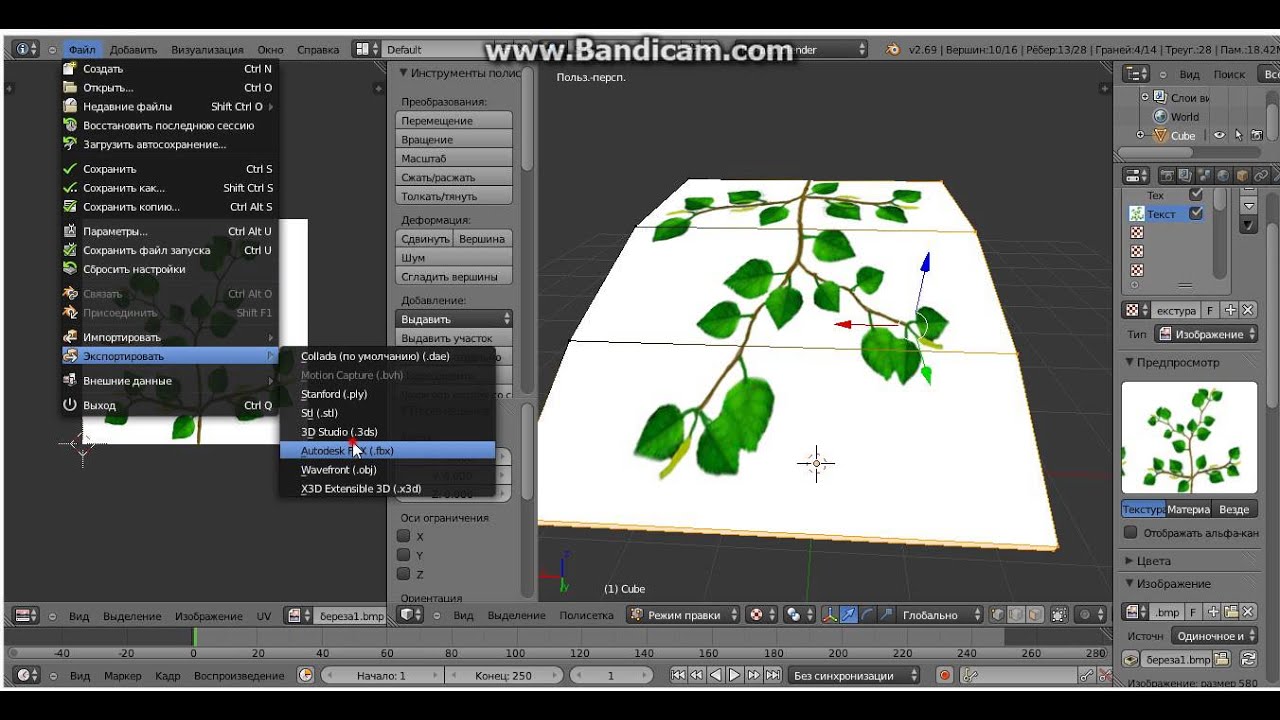The width and height of the screenshot is (1280, 720).
Task: Toggle Cube renderability camera icon
Action: [x=1257, y=135]
